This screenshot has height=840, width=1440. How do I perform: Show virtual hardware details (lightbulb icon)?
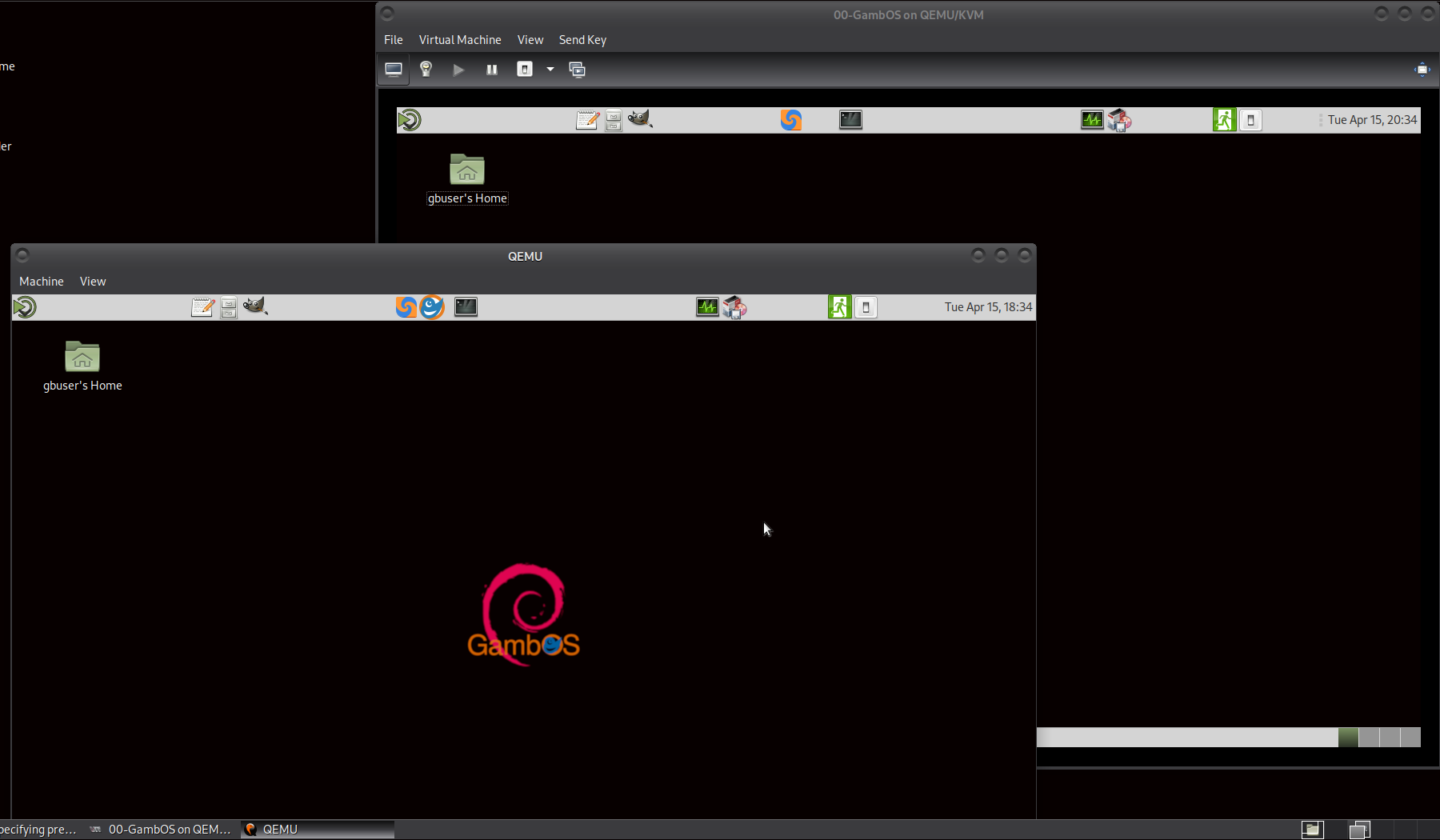click(x=426, y=70)
